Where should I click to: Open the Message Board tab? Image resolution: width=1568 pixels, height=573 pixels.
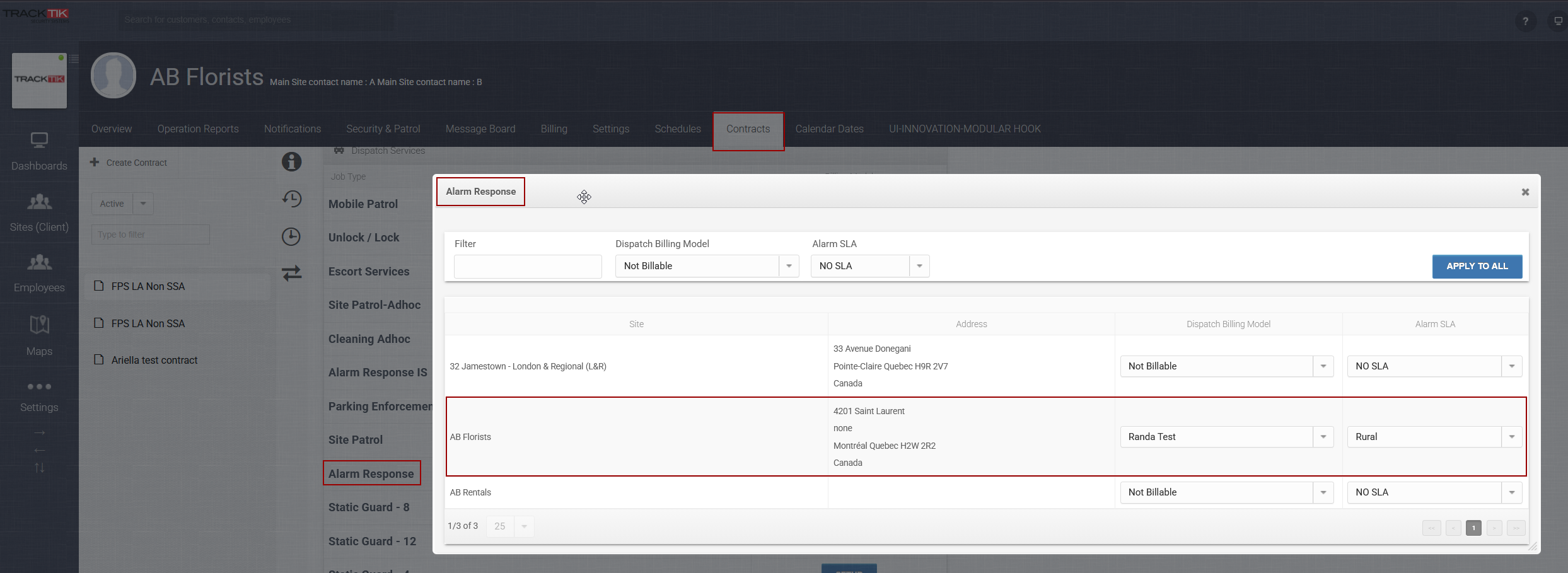click(x=480, y=129)
